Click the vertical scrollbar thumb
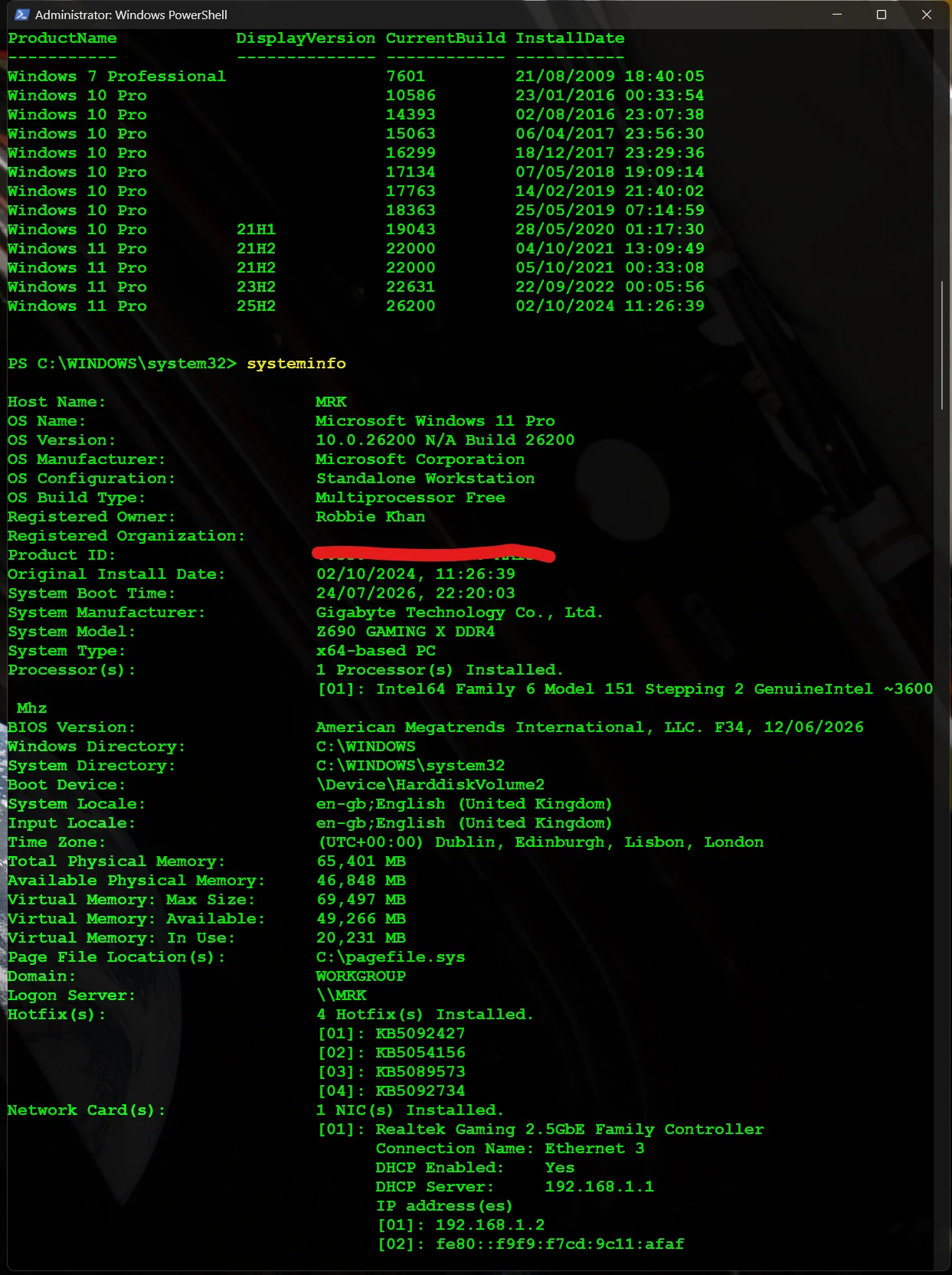This screenshot has height=1275, width=952. 943,345
